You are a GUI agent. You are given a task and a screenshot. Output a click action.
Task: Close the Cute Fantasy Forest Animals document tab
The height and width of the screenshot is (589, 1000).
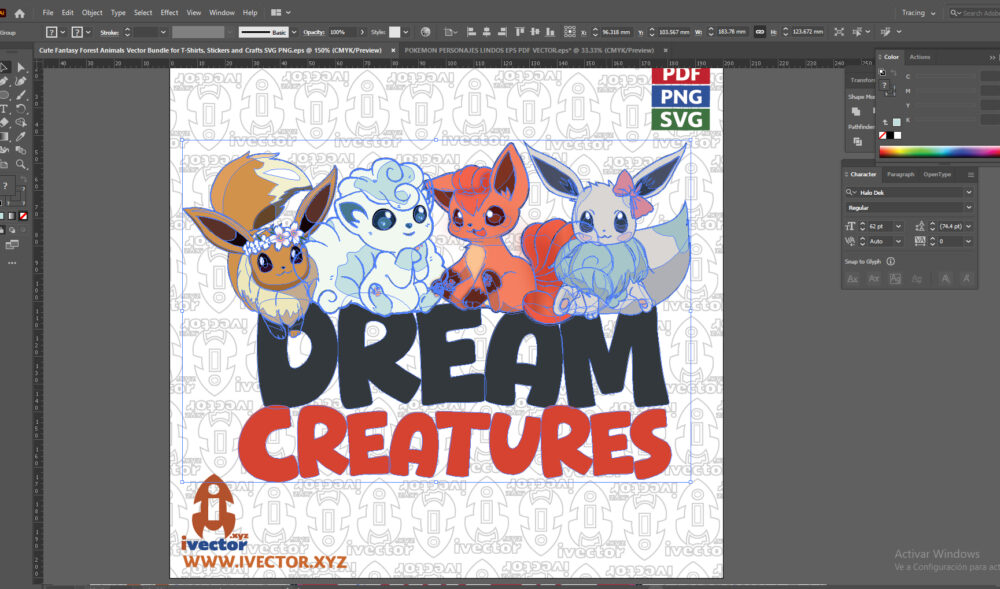pos(393,50)
